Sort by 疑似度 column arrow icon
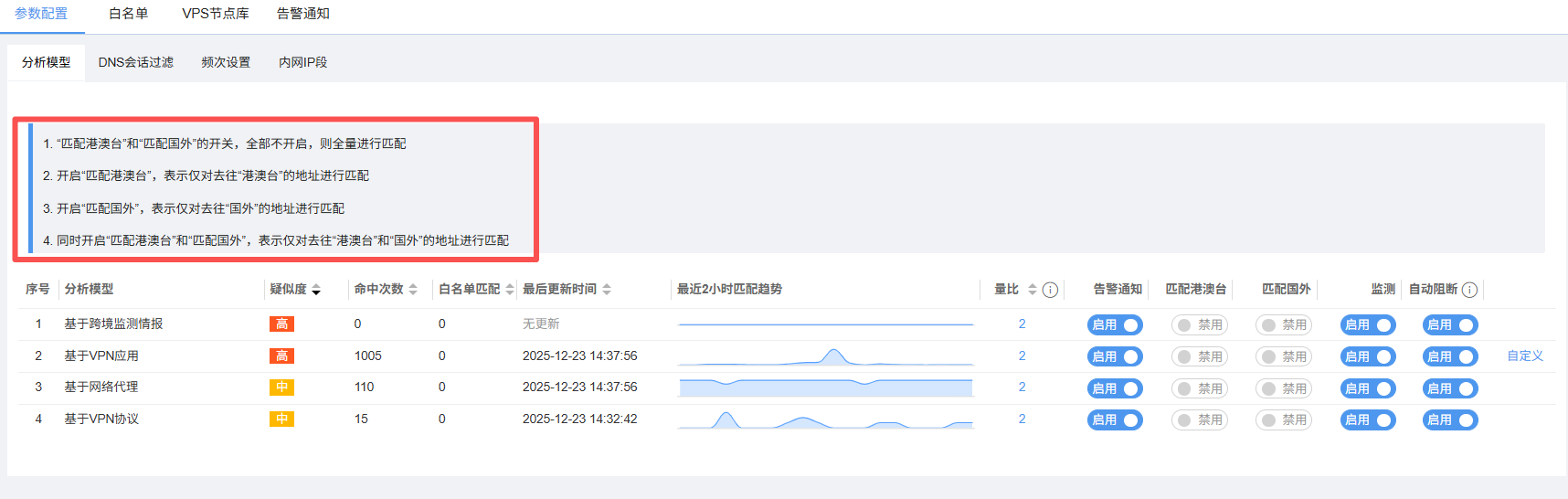This screenshot has height=499, width=1568. (316, 290)
